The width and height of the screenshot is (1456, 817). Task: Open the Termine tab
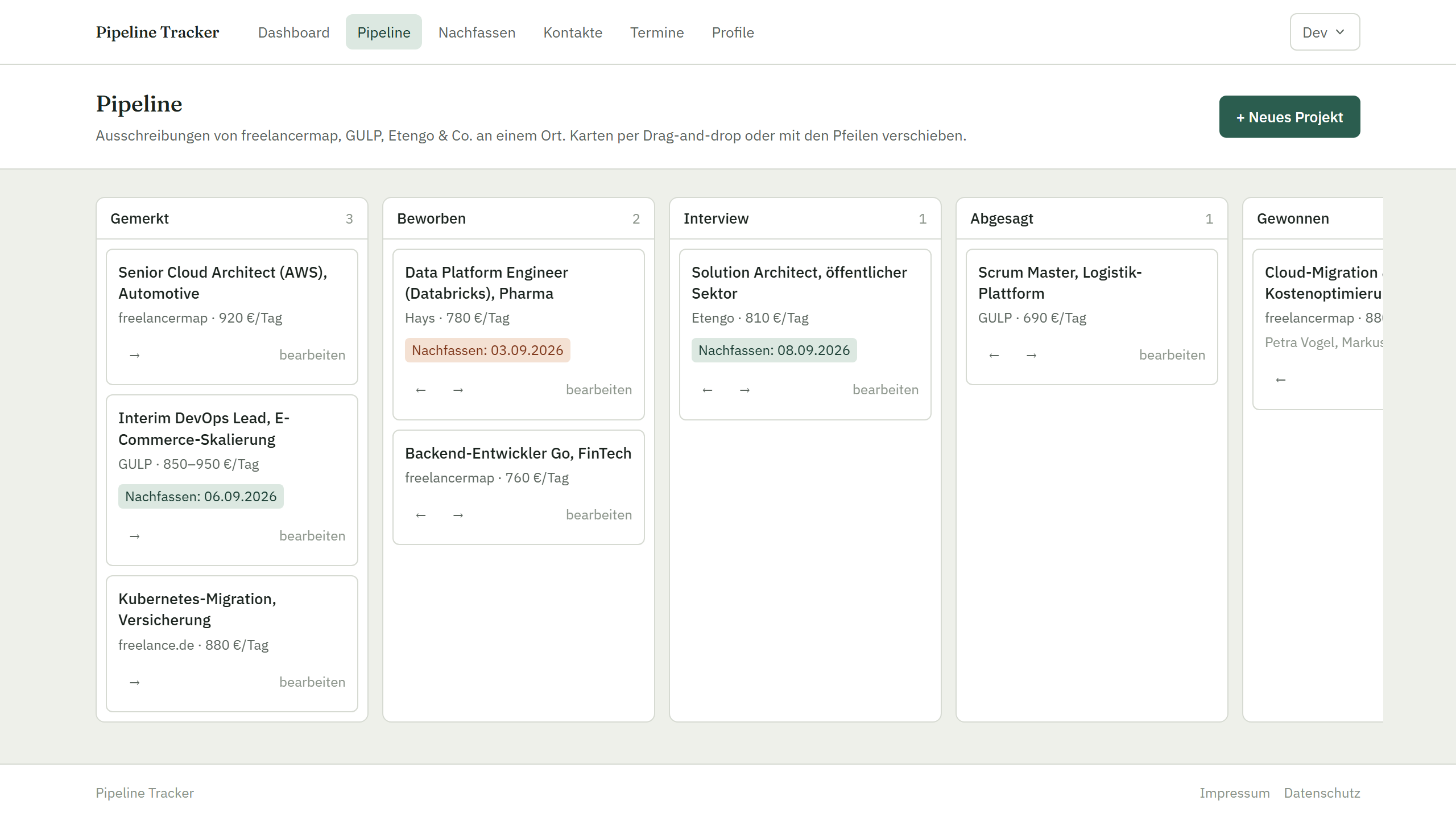(x=657, y=32)
